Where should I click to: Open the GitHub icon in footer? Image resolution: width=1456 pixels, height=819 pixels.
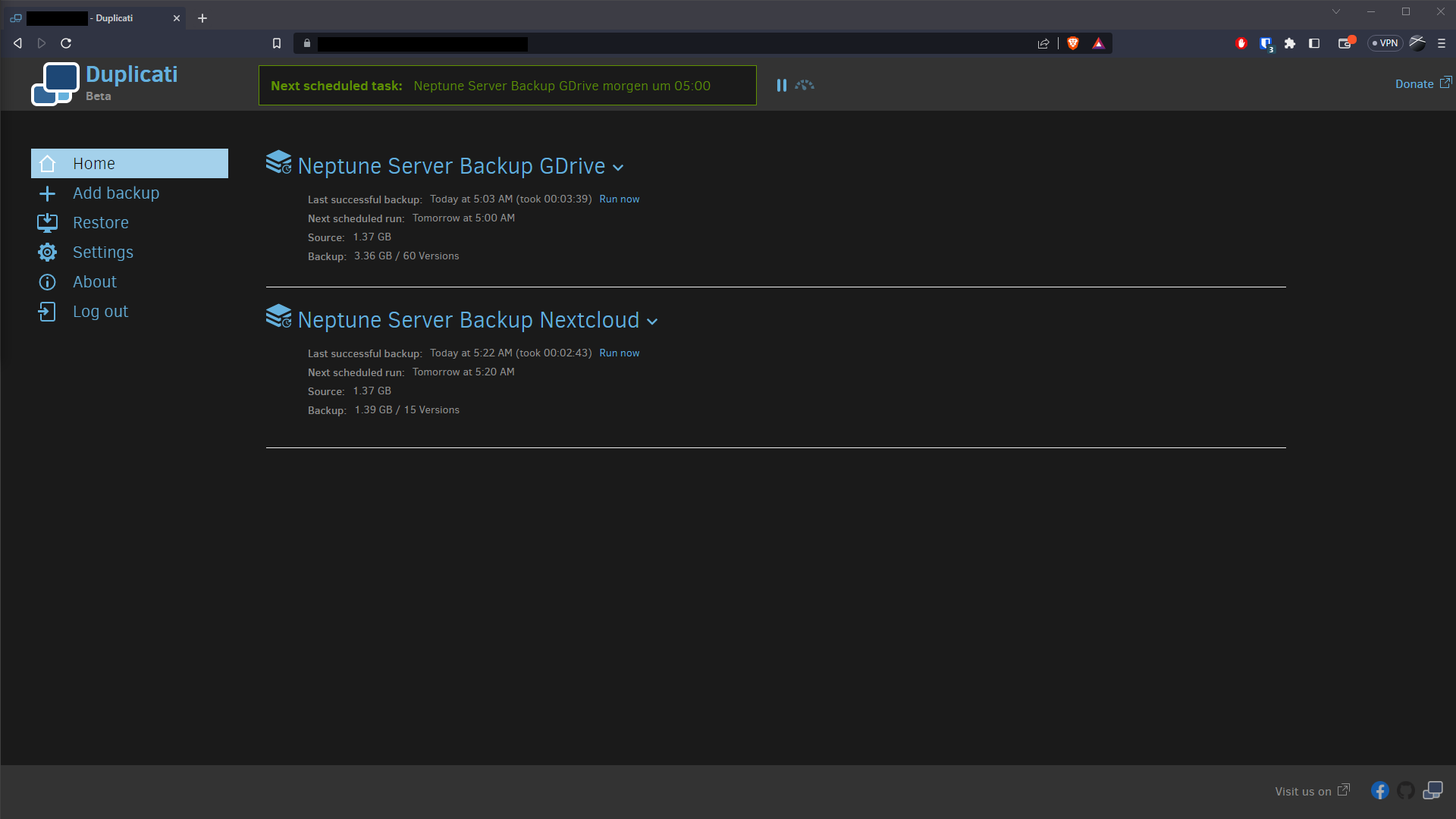1406,791
